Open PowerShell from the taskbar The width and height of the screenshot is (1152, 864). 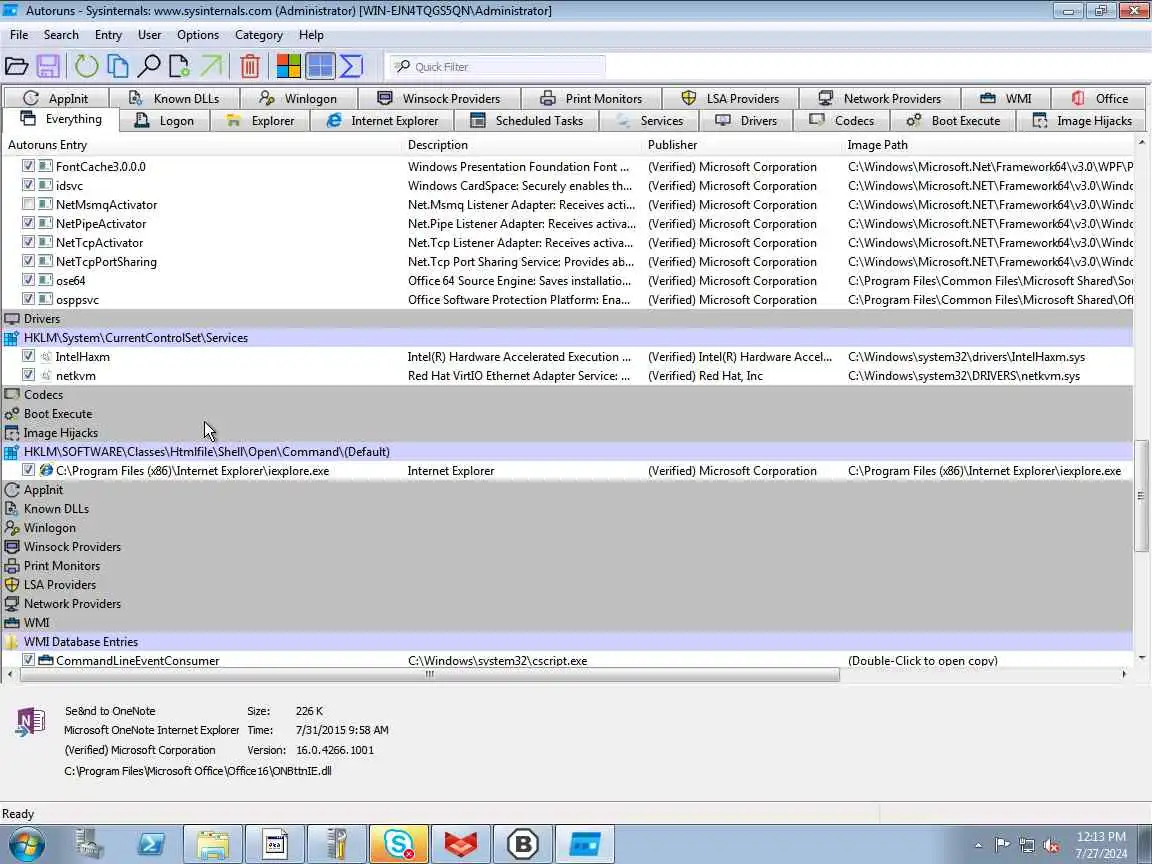[151, 844]
